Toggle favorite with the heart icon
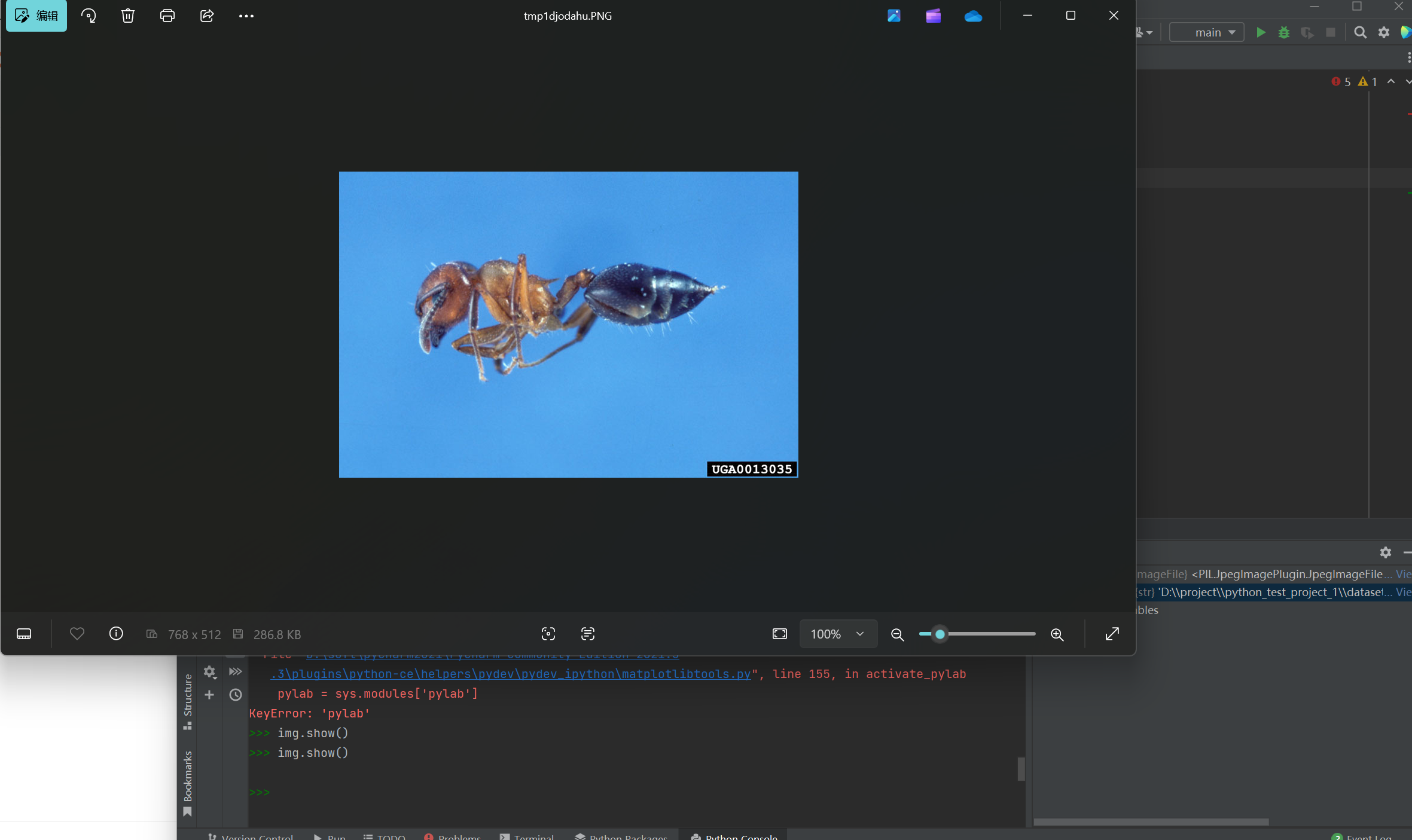This screenshot has width=1412, height=840. tap(77, 634)
